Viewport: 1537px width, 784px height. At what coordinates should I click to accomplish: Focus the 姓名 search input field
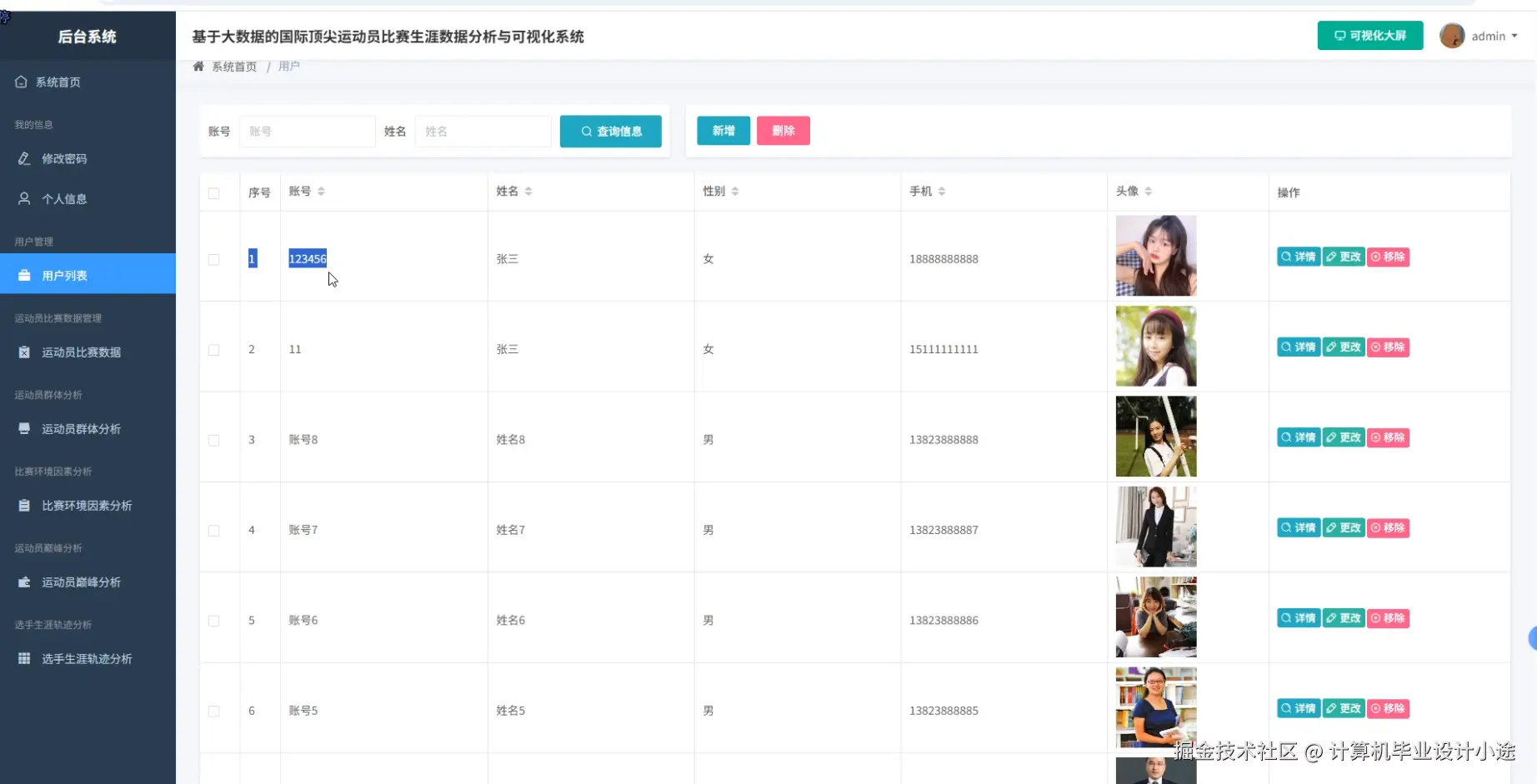(483, 132)
